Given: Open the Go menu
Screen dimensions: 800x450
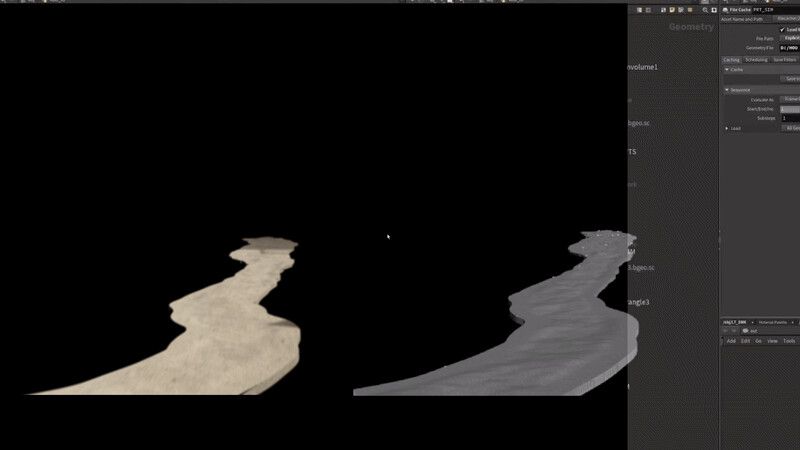Looking at the screenshot, I should click(x=758, y=341).
